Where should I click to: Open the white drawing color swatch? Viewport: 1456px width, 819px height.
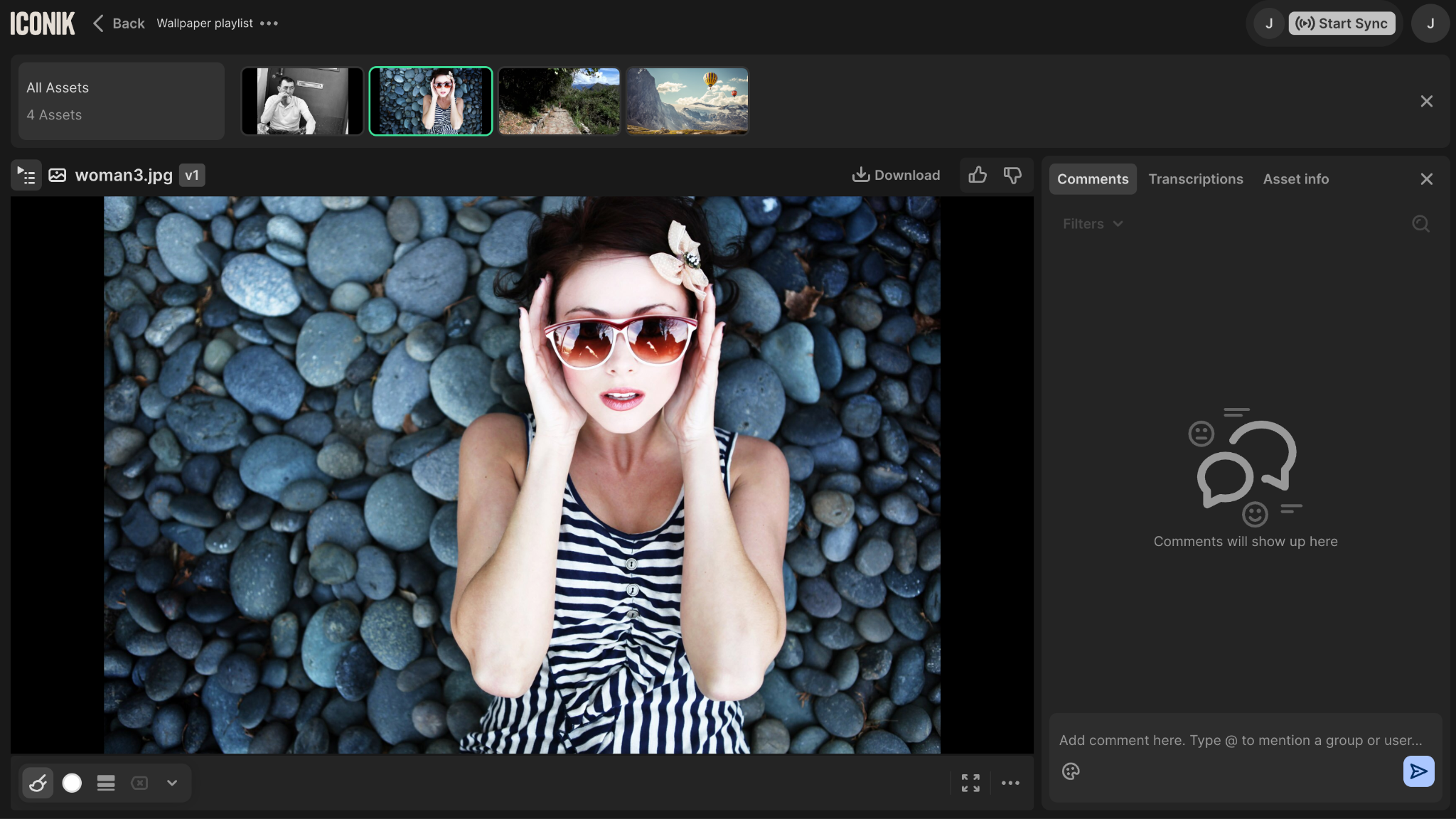coord(72,783)
